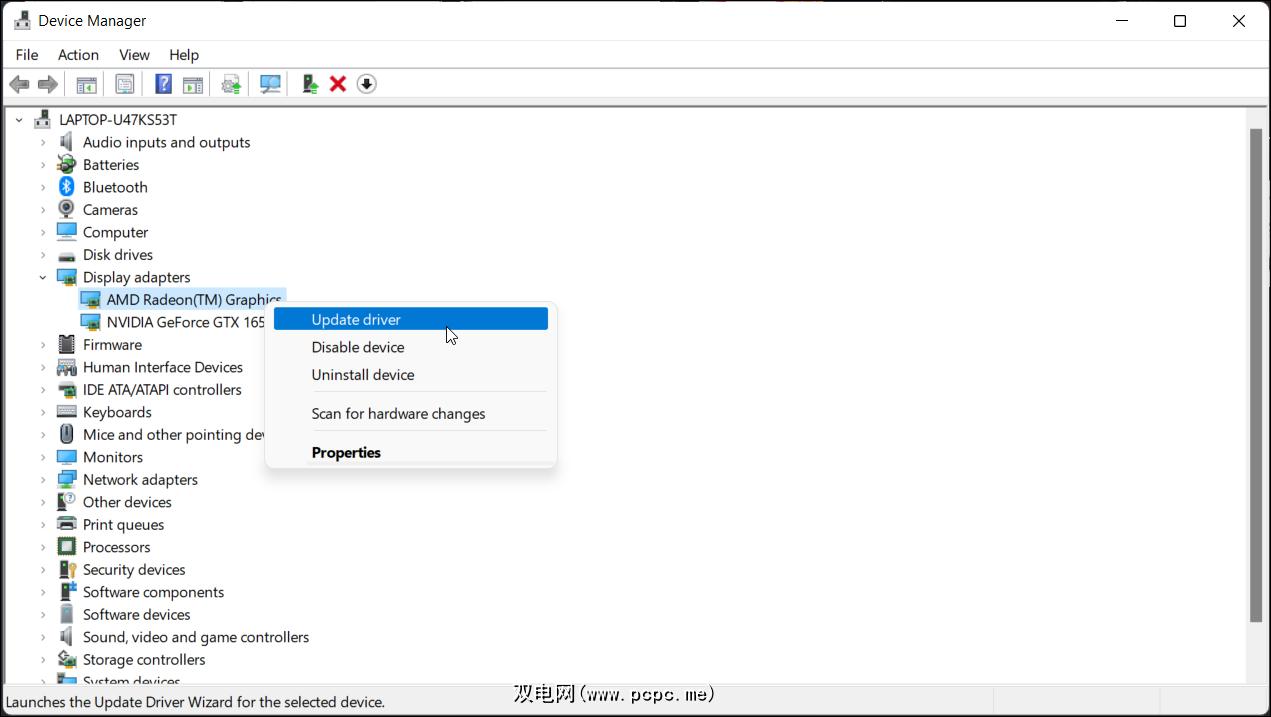Expand the Firmware category arrow

point(43,344)
